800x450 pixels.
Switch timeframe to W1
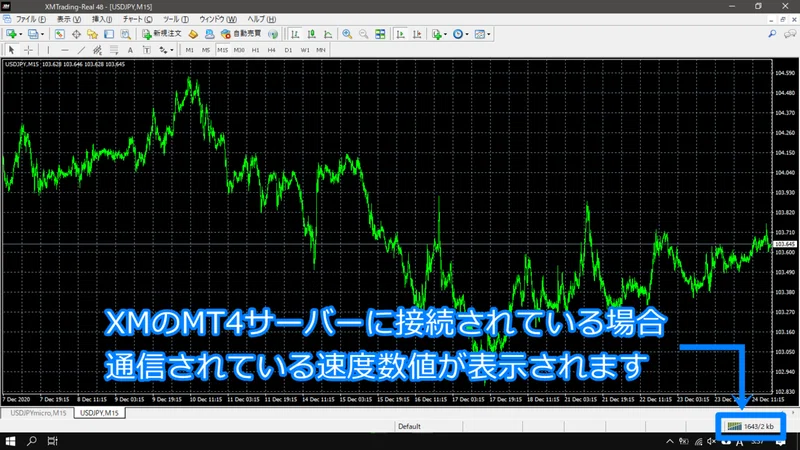click(305, 50)
